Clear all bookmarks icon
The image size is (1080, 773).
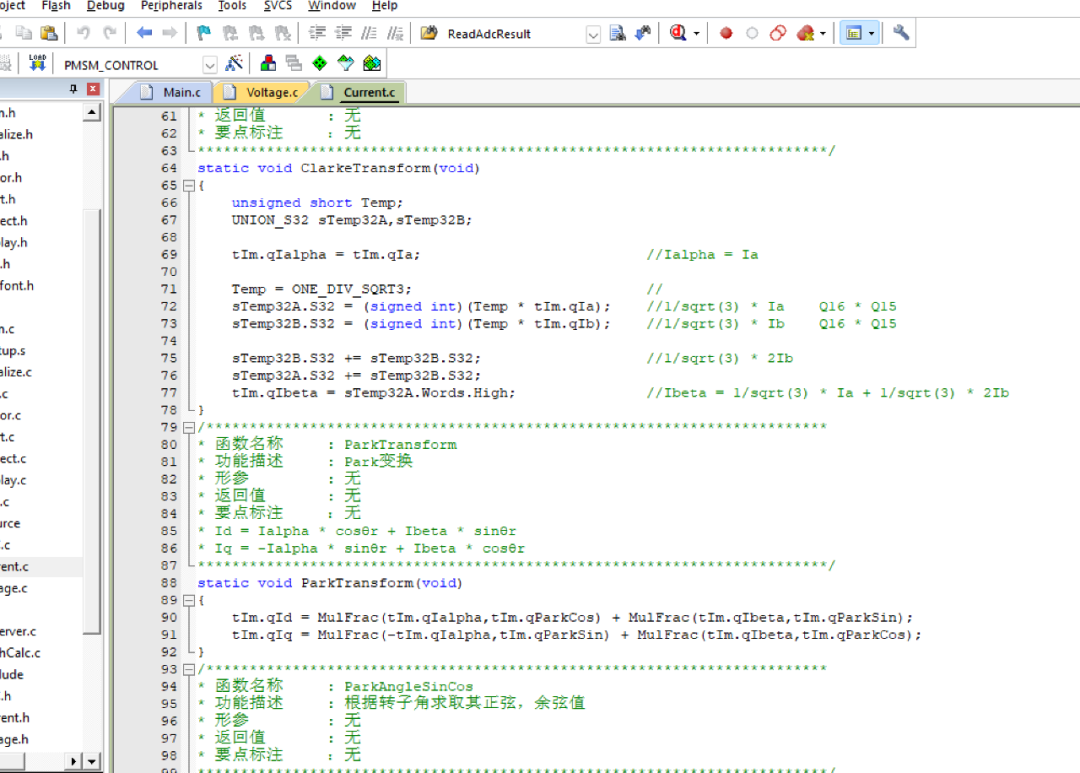282,32
